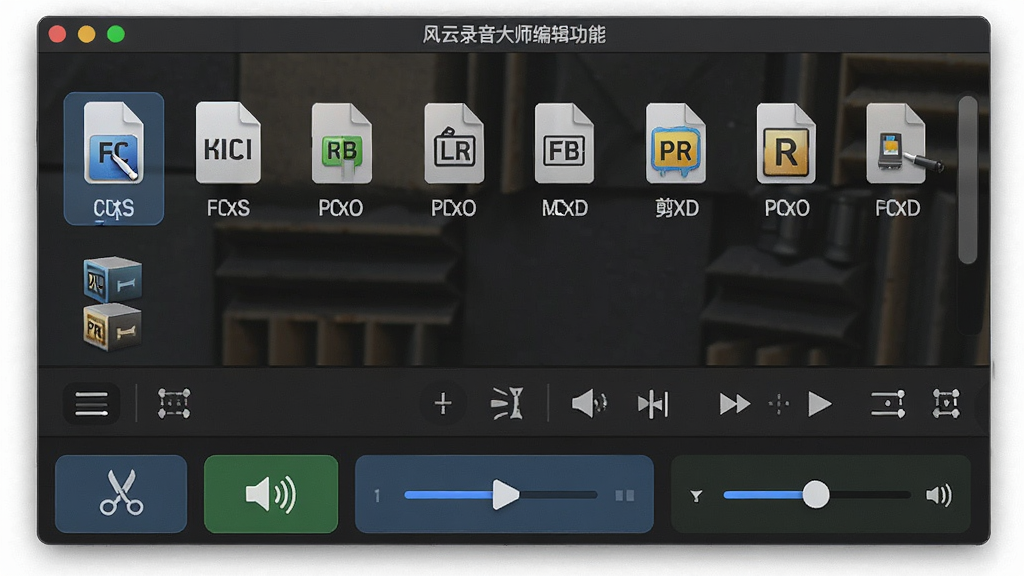
Task: Click the volume slider knob
Action: pyautogui.click(x=816, y=495)
